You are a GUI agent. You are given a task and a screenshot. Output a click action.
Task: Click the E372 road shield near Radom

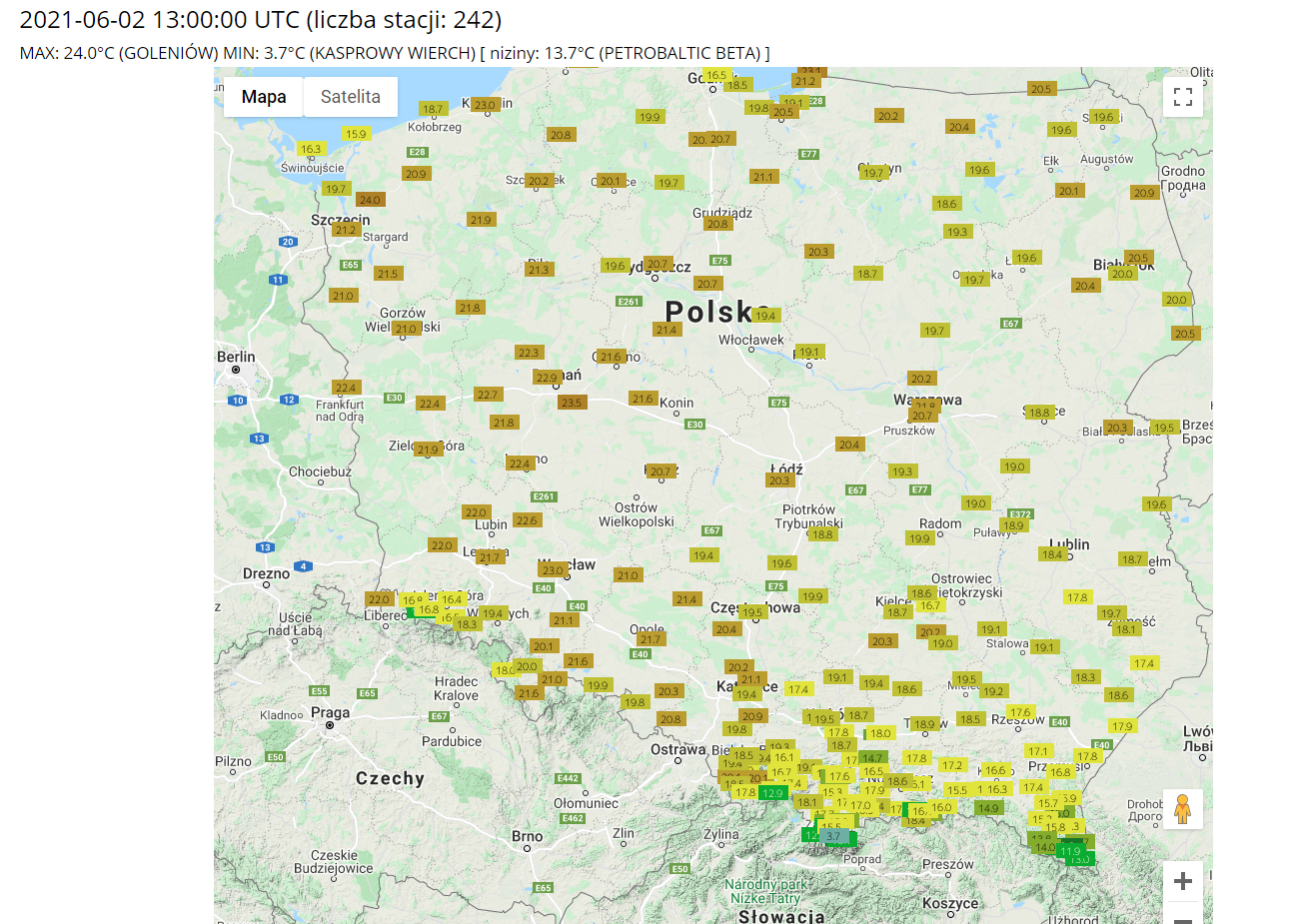point(1020,514)
